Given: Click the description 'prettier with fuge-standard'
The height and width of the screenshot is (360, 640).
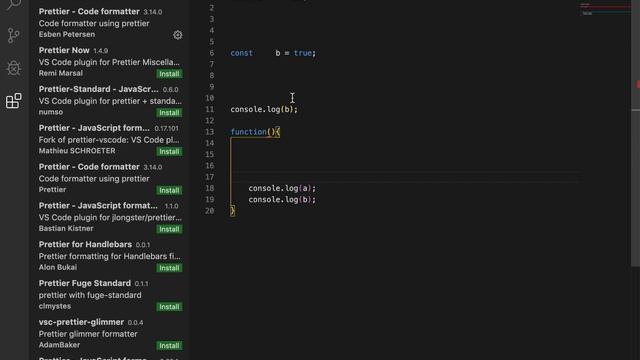Looking at the screenshot, I should [x=90, y=295].
